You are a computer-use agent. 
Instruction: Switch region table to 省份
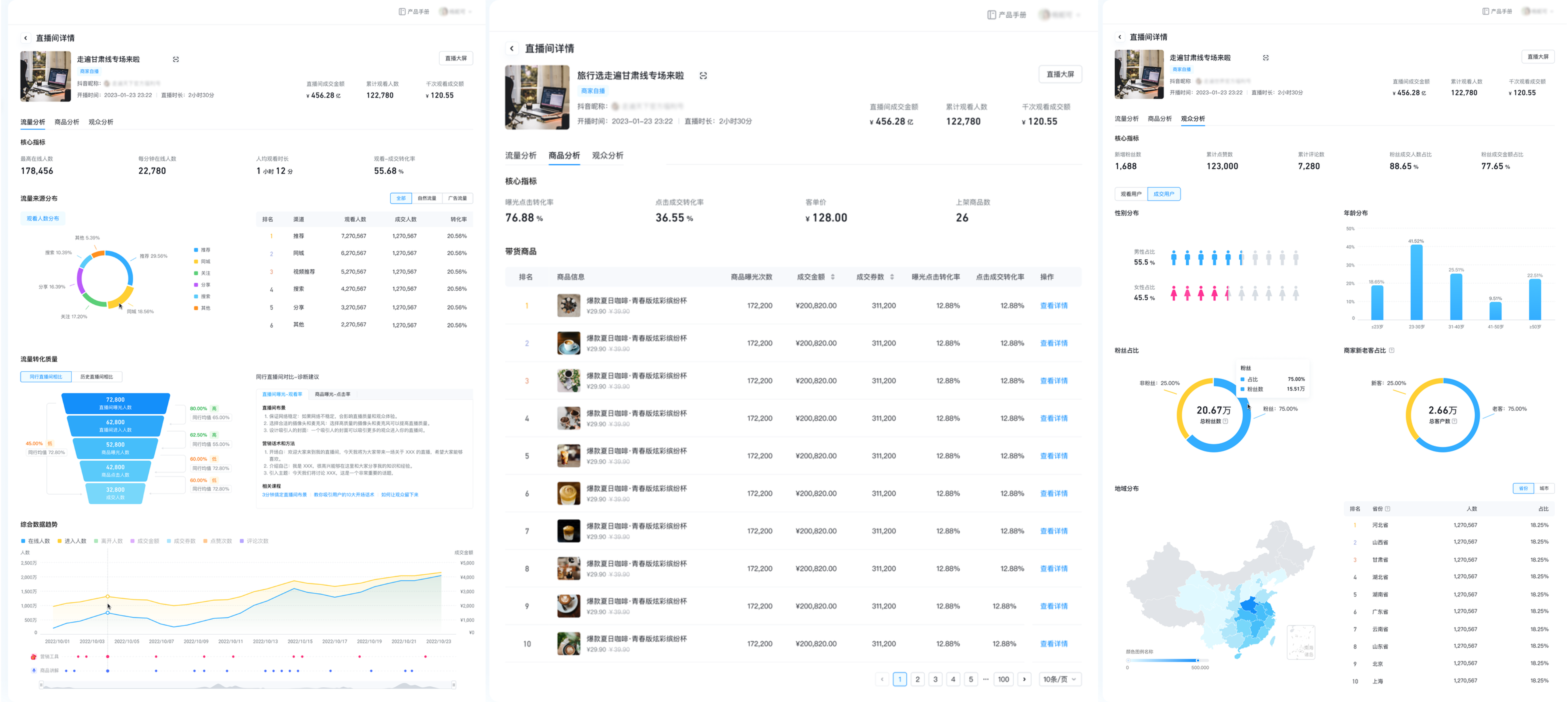1523,488
